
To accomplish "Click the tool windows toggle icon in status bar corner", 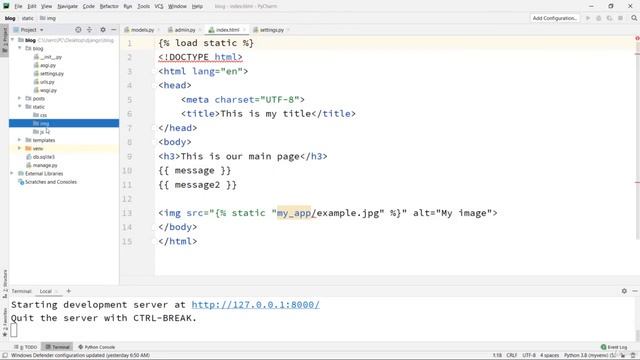I will (x=5, y=356).
